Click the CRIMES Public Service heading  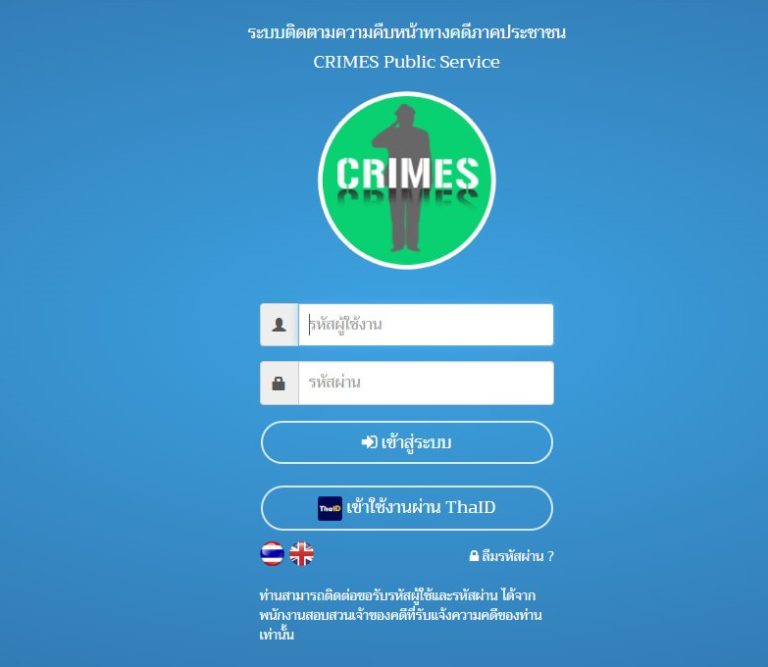(x=407, y=62)
